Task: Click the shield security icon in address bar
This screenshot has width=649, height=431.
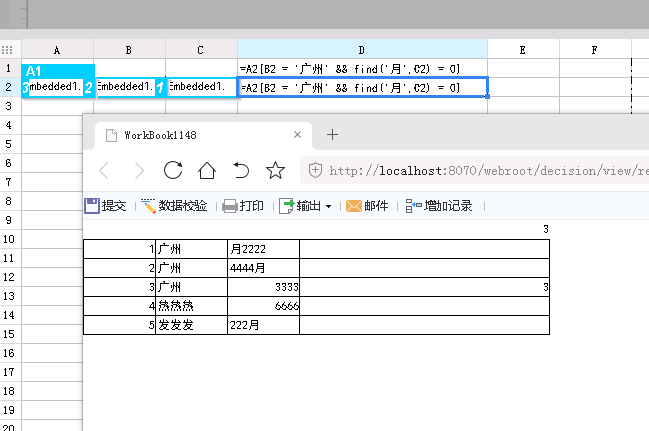Action: [x=315, y=170]
